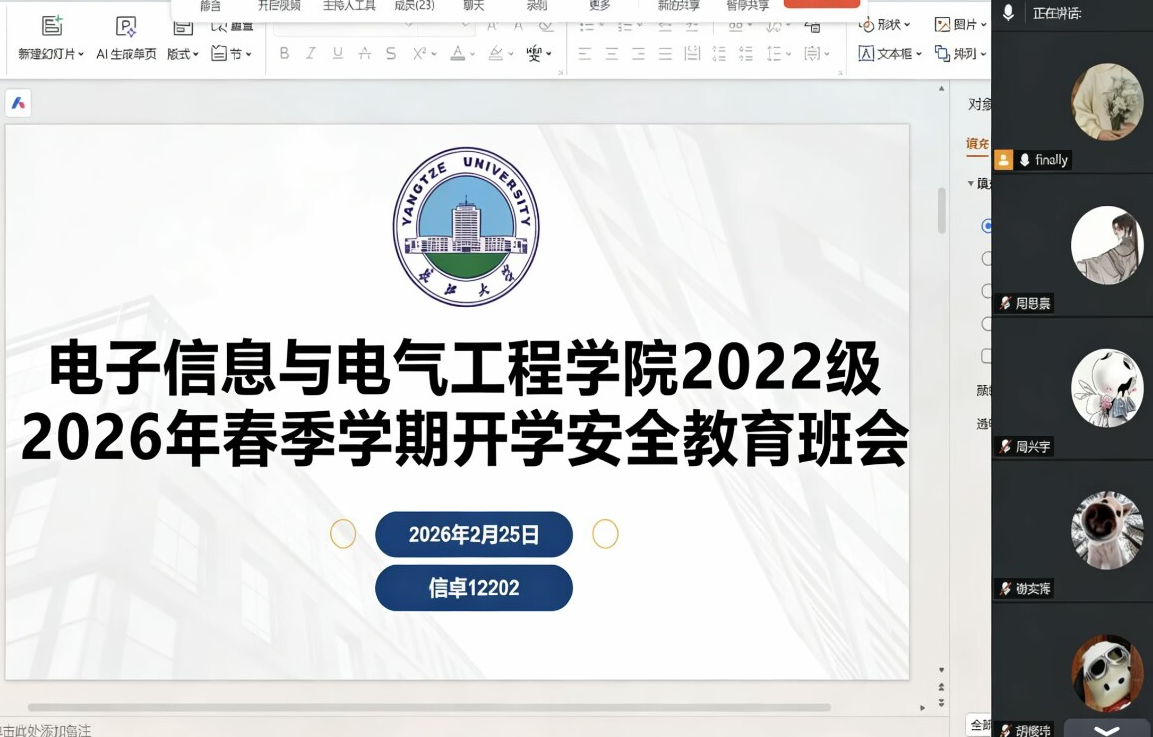Switch to the 填充 tab
The height and width of the screenshot is (737, 1153).
977,144
